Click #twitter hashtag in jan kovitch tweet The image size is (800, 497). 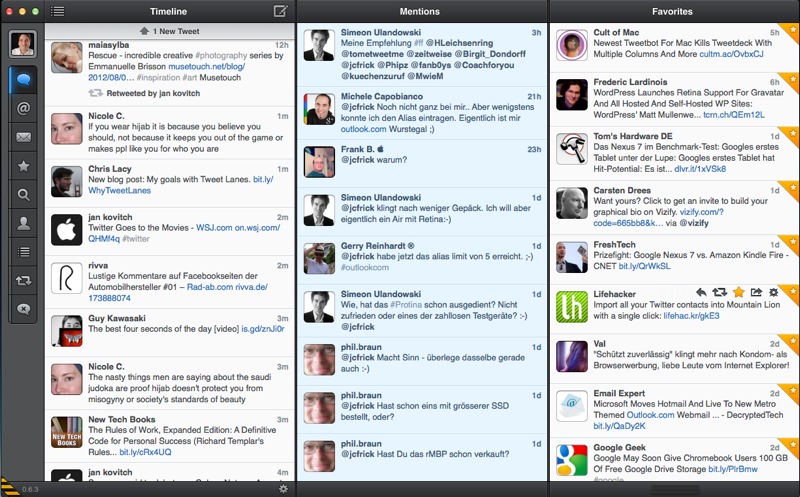[136, 239]
